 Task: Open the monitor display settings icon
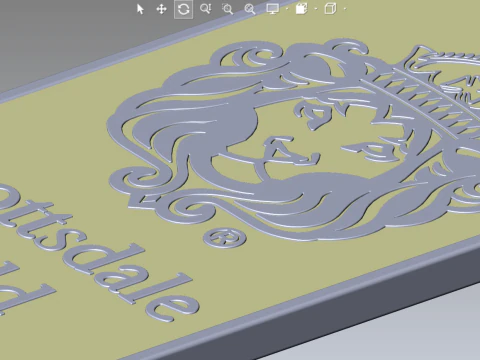(273, 9)
